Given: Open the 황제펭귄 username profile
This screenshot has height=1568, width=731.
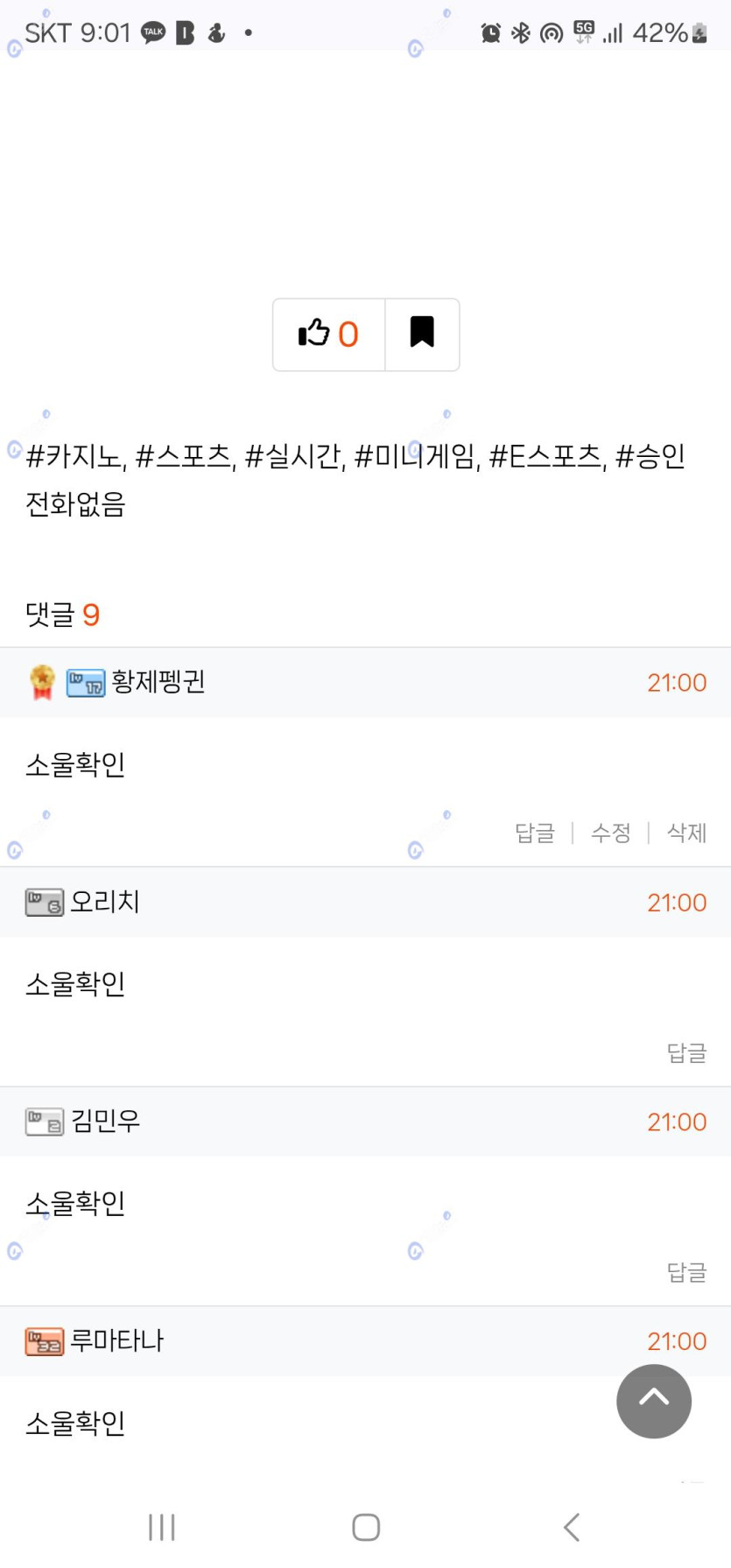Looking at the screenshot, I should pos(158,682).
